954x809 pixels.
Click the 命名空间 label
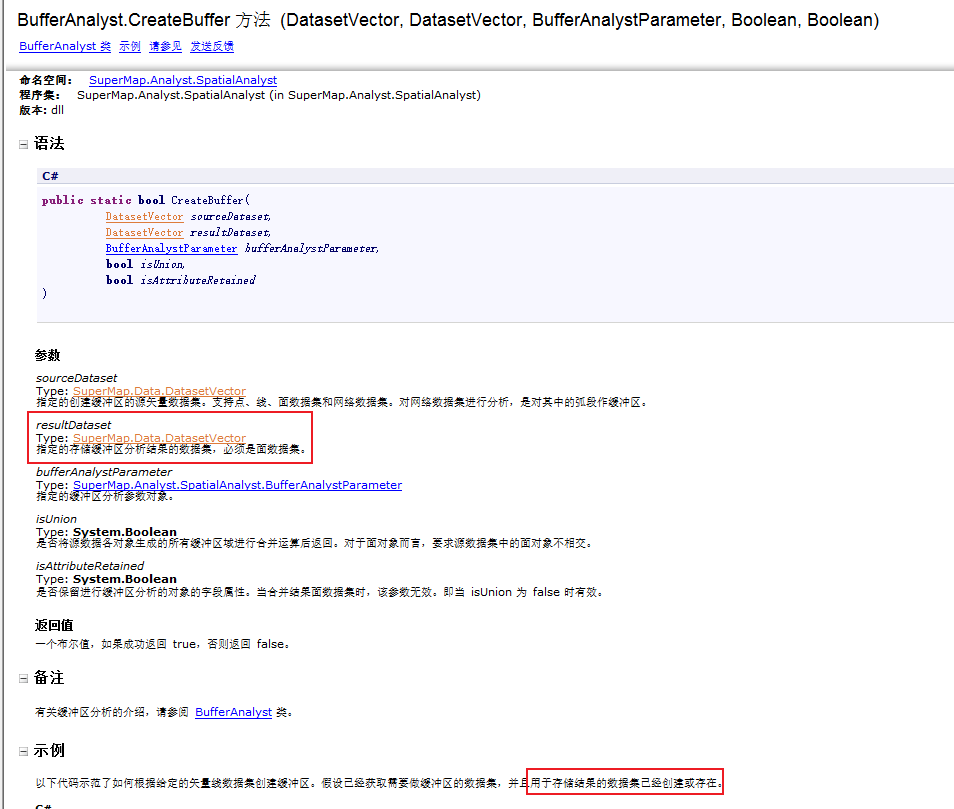click(46, 80)
